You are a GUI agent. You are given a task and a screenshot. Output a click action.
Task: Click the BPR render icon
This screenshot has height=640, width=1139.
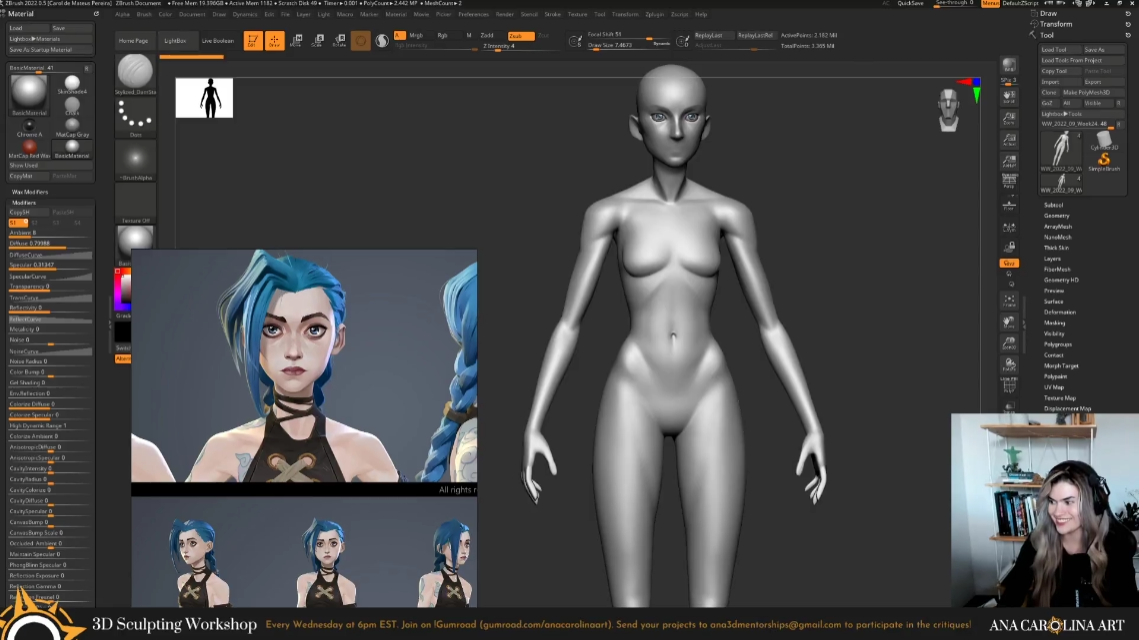click(1009, 67)
